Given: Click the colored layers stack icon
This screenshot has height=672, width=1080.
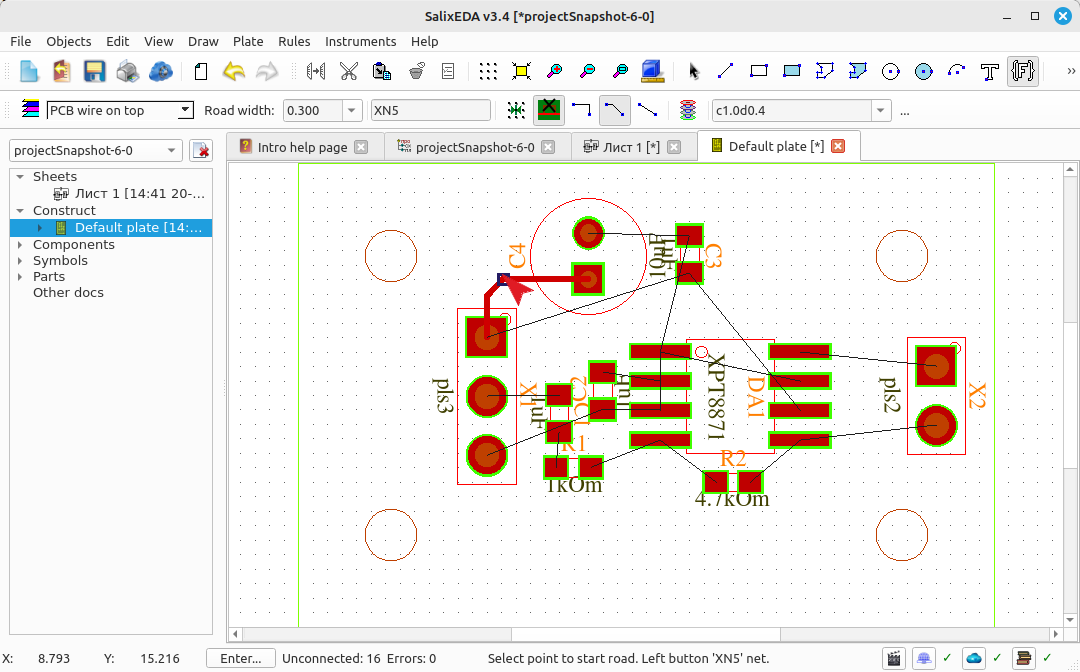Looking at the screenshot, I should click(x=30, y=109).
